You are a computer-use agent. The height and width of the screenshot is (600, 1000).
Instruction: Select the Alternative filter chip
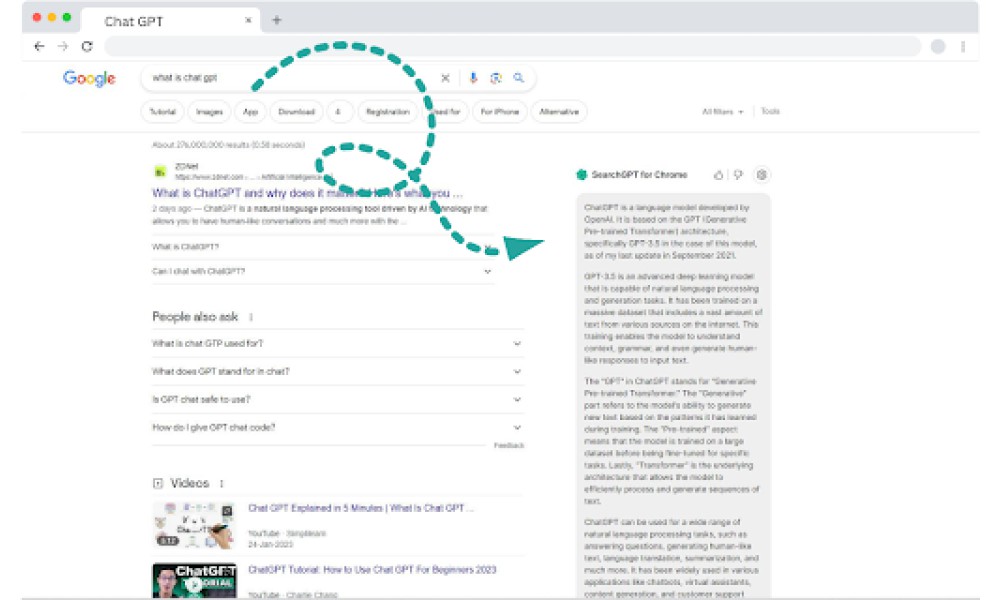[559, 112]
